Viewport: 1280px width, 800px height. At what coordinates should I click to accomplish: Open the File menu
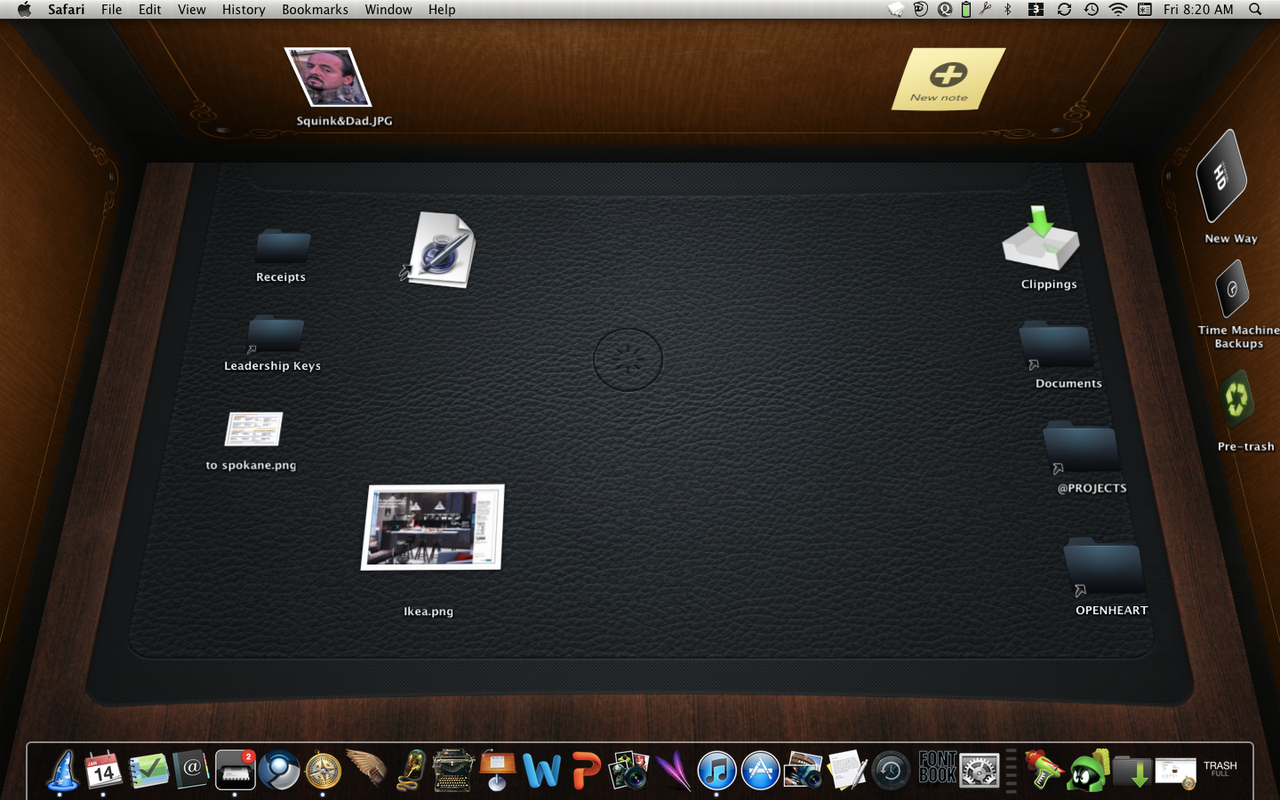(111, 9)
